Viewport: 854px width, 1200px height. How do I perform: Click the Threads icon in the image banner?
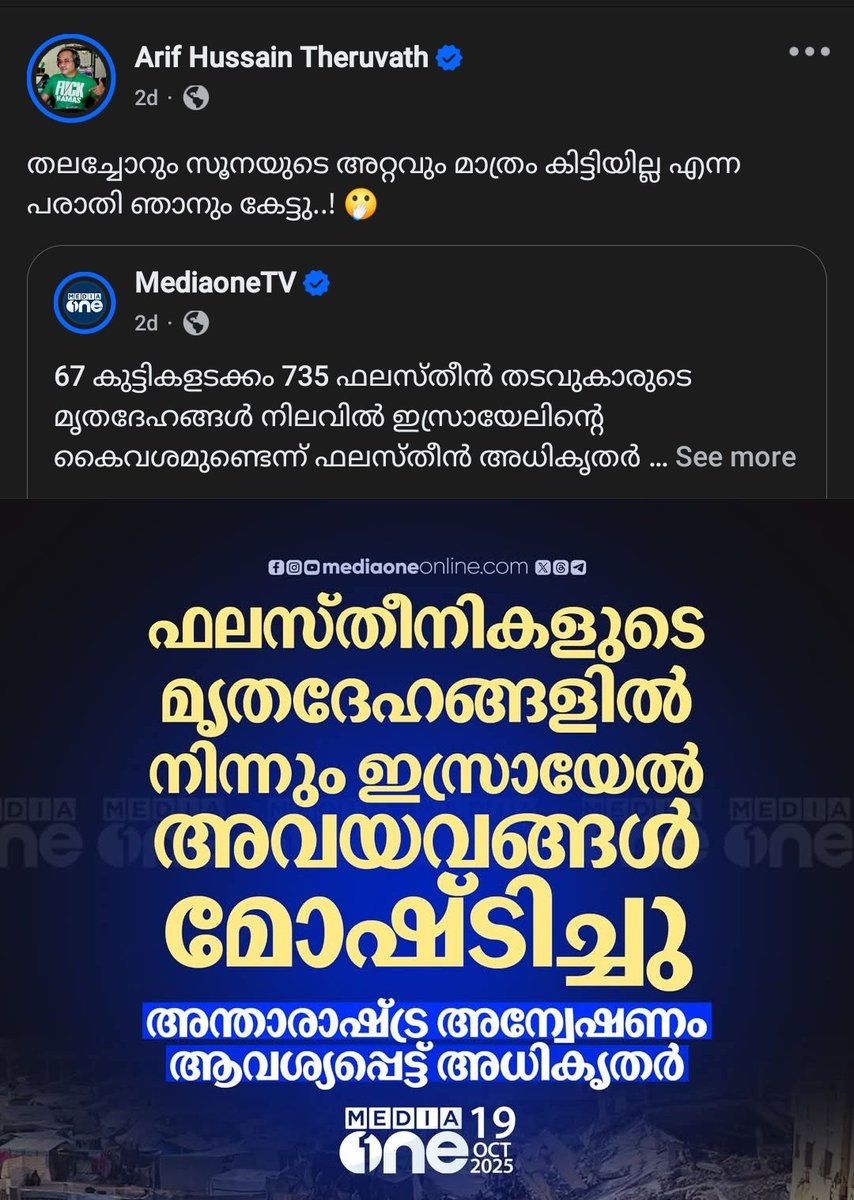tap(560, 567)
